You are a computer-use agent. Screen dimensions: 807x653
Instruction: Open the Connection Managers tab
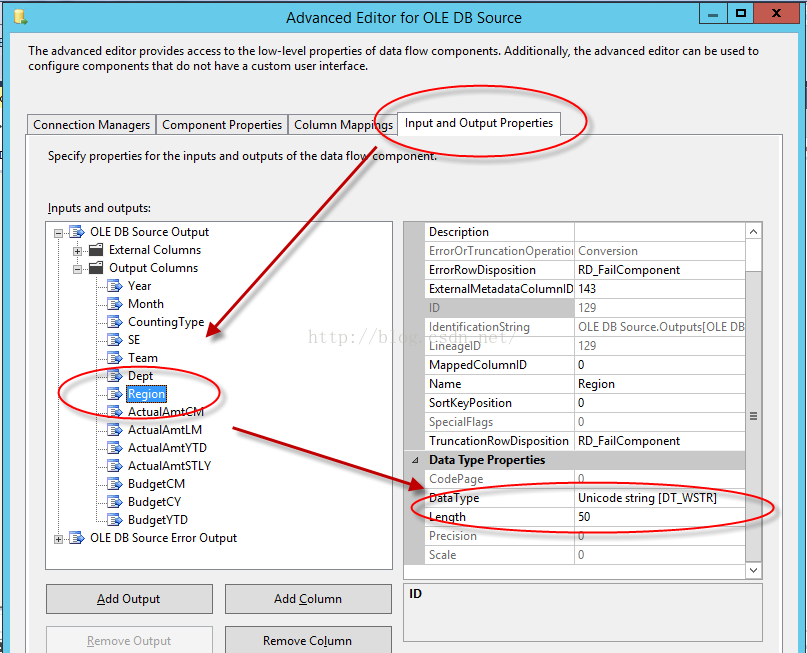coord(91,125)
